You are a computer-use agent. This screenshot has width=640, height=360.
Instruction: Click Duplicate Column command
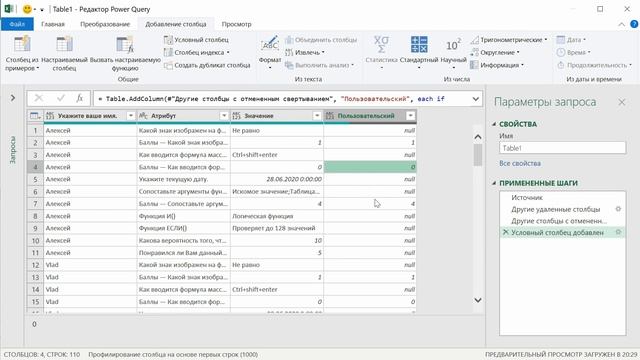[207, 65]
